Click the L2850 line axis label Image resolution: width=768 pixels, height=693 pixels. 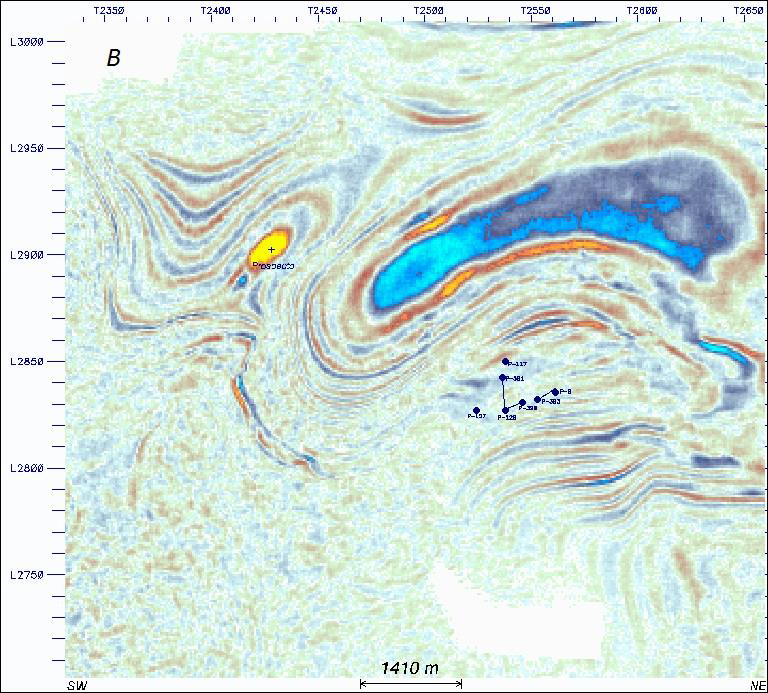27,361
